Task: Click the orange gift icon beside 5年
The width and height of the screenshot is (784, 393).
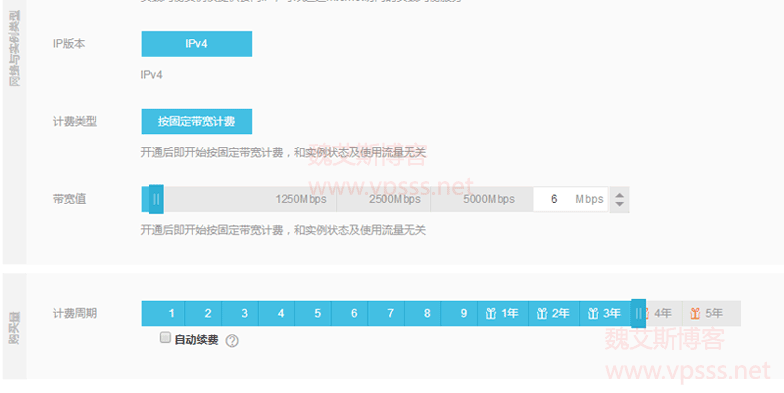Action: (695, 314)
